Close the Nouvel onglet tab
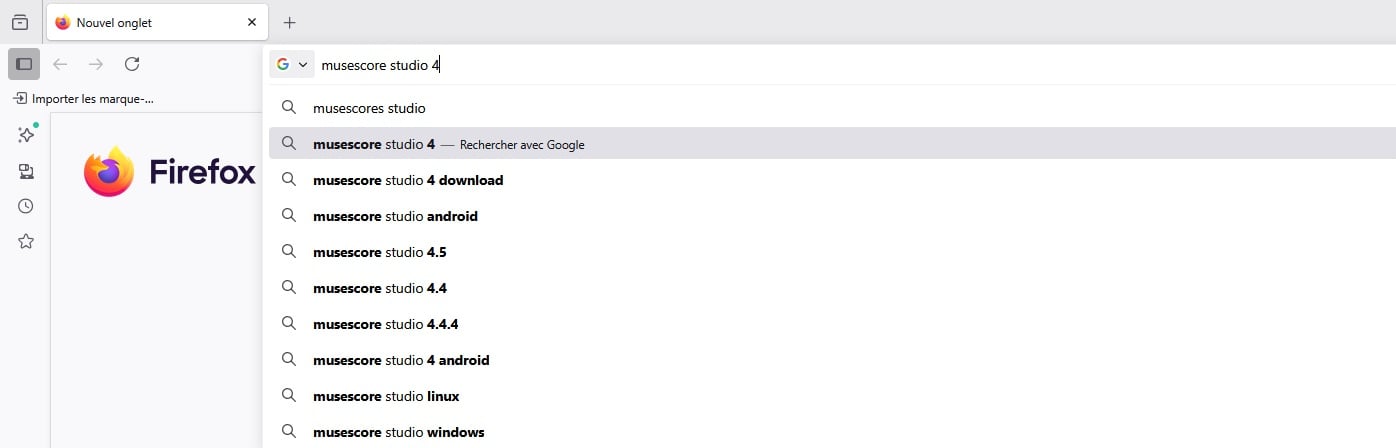This screenshot has width=1396, height=448. click(251, 22)
